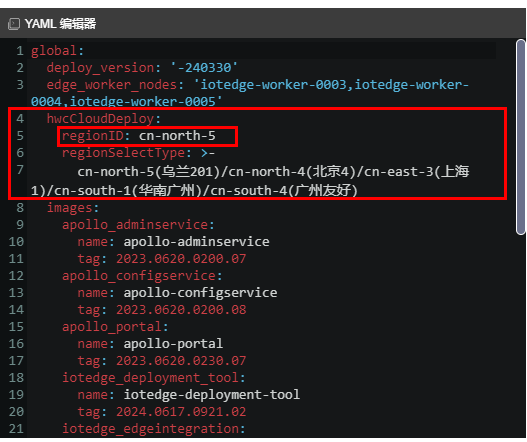Place cursor on the global key
The width and height of the screenshot is (527, 442).
coord(54,51)
